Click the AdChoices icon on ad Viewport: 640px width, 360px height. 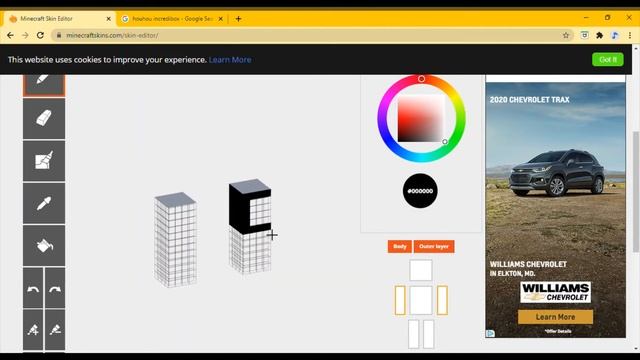click(490, 333)
